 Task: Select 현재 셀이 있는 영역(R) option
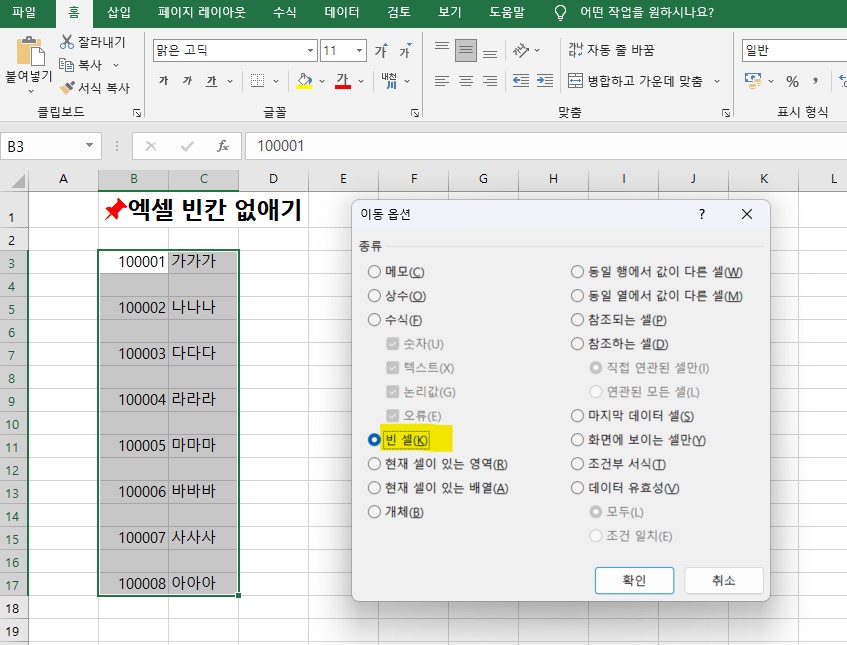(374, 463)
